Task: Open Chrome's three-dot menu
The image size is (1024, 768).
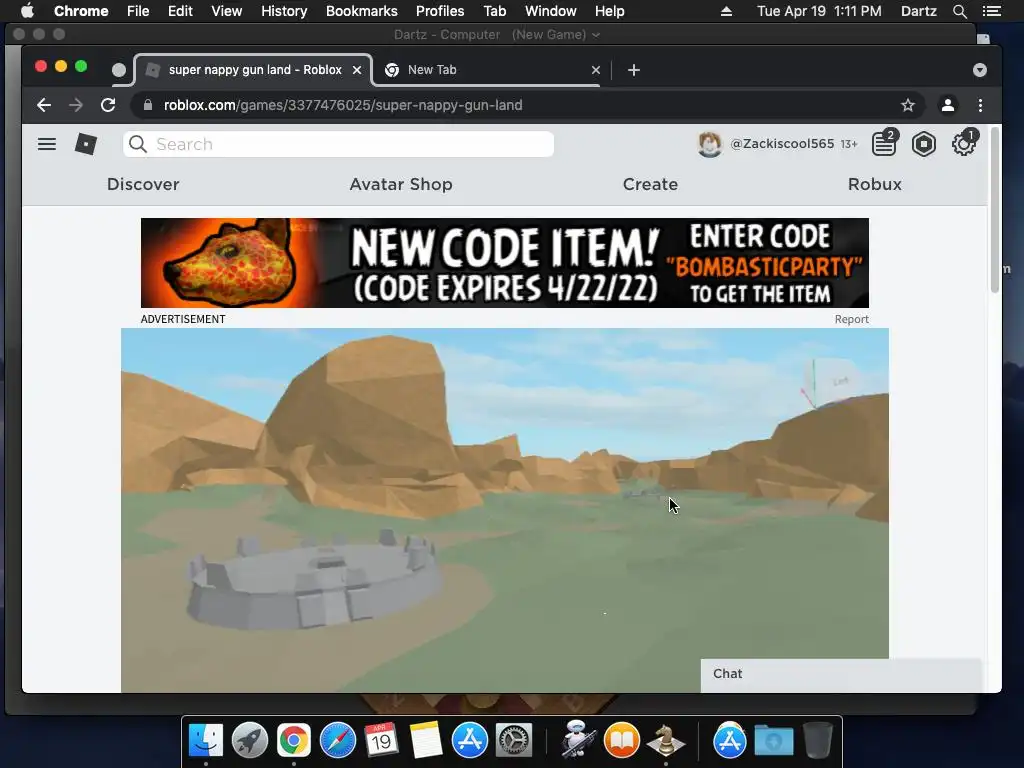Action: pyautogui.click(x=980, y=105)
